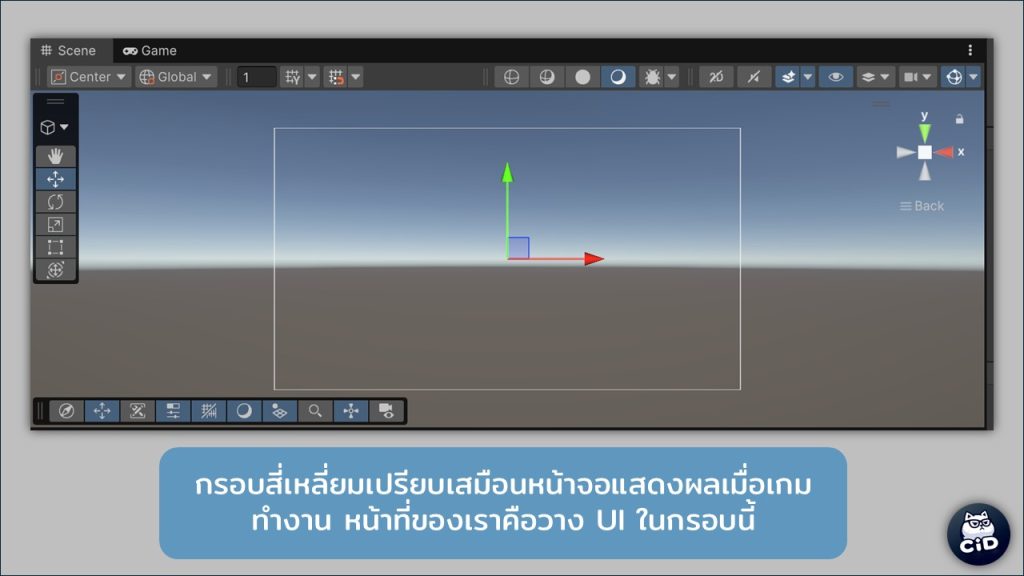Click the Back label under orientation gizmo

point(922,206)
